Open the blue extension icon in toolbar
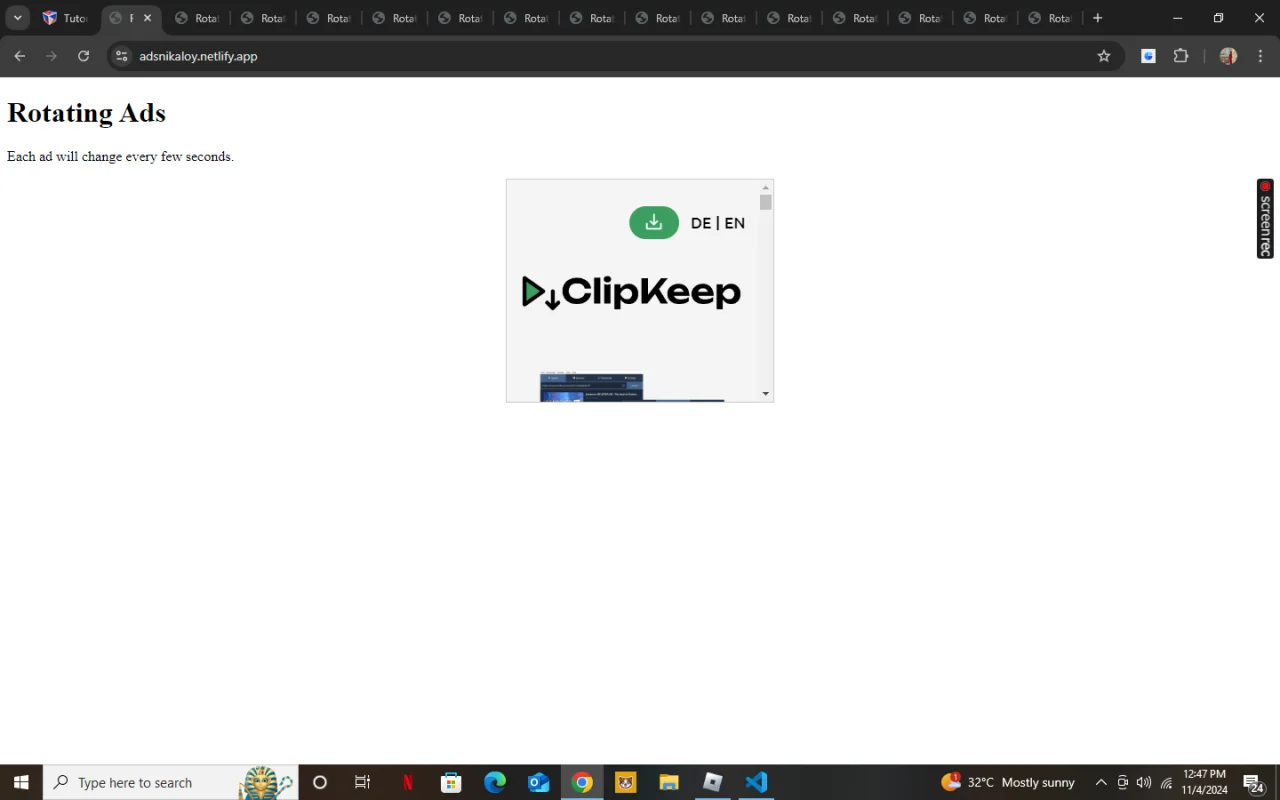The height and width of the screenshot is (800, 1280). 1148,56
